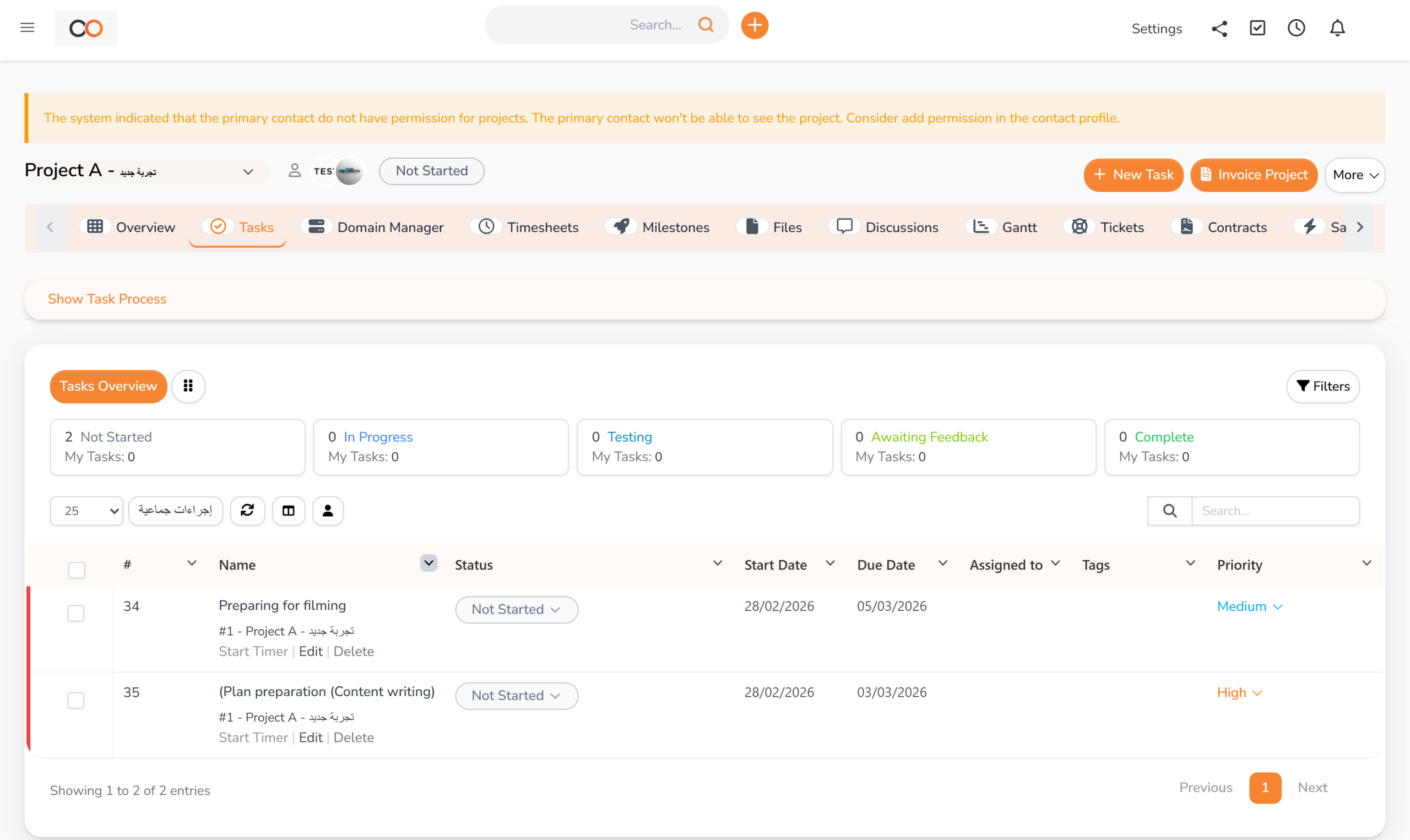
Task: Click the grid icon beside Tasks Overview
Action: (x=188, y=386)
